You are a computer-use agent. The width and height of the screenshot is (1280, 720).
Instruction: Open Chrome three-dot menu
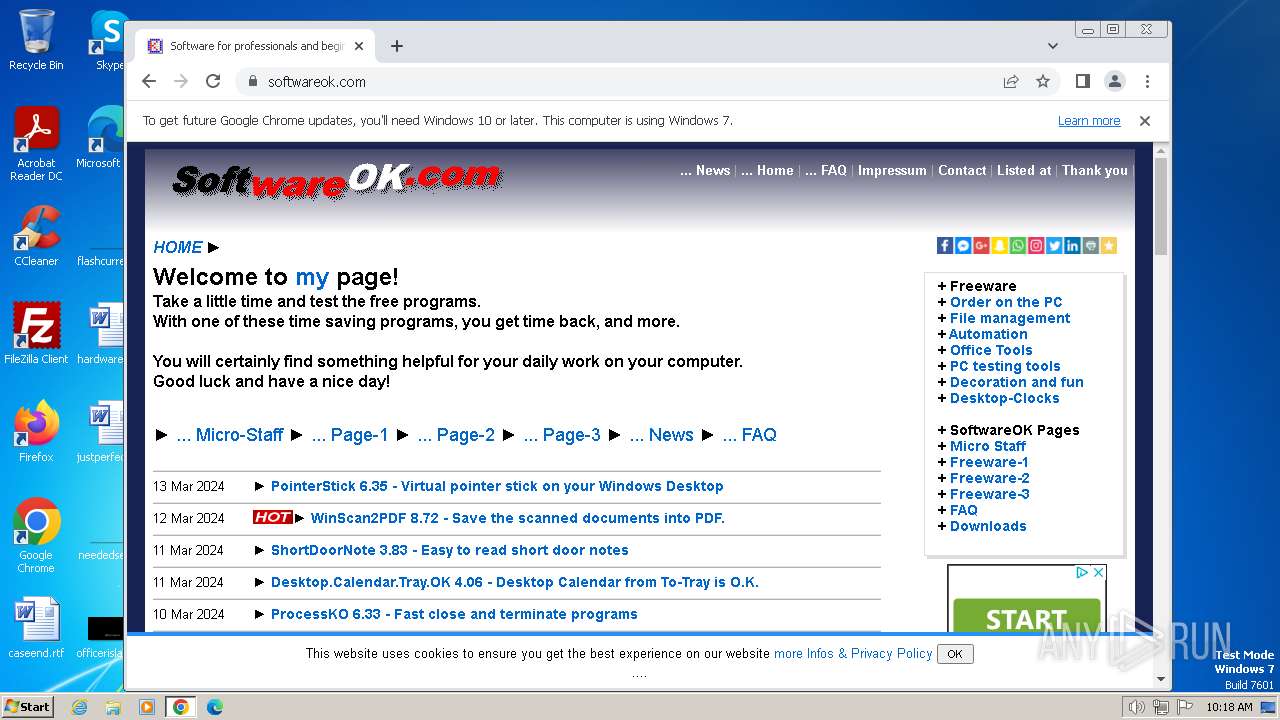click(1147, 81)
